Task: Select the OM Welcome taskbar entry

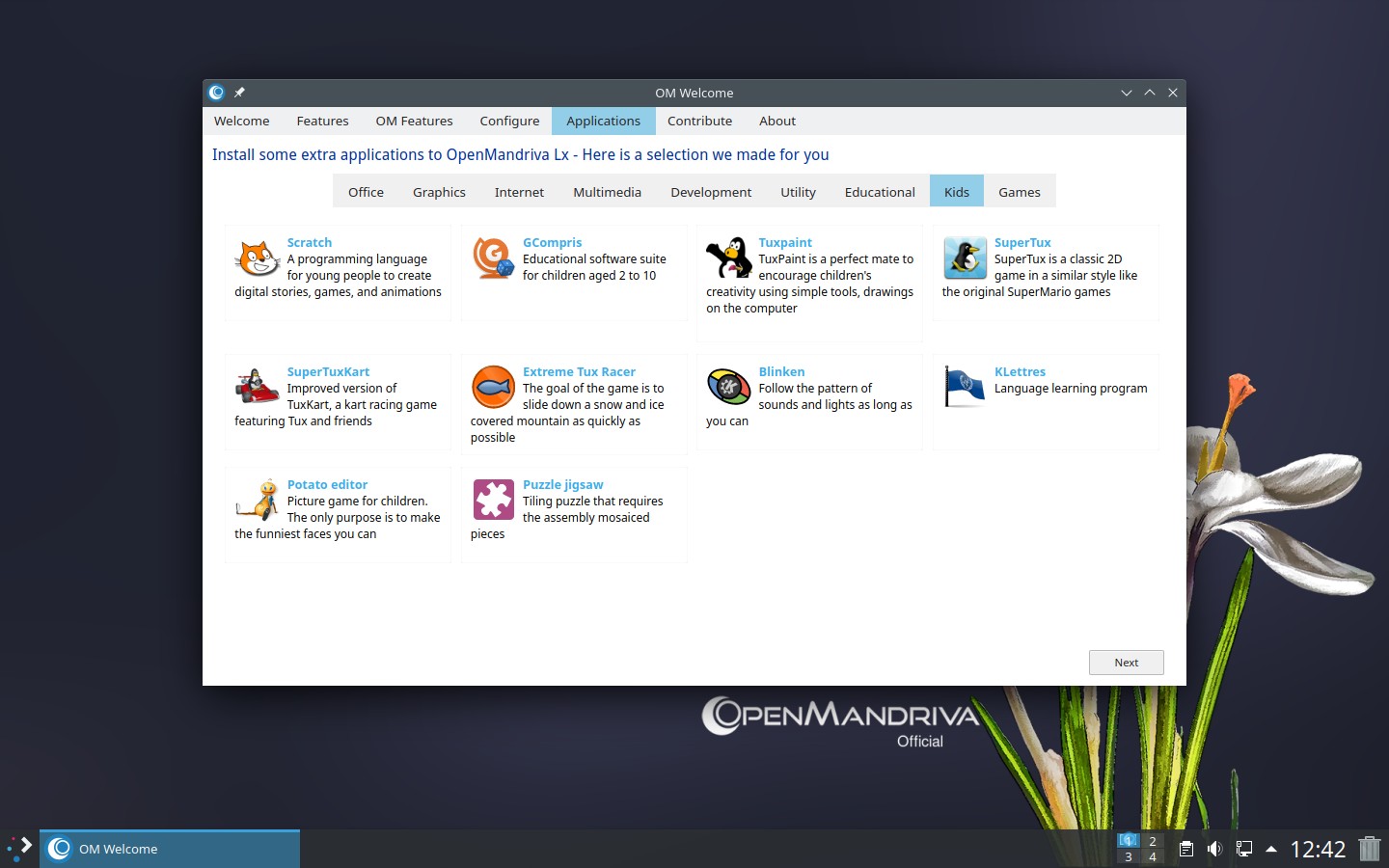Action: 170,849
